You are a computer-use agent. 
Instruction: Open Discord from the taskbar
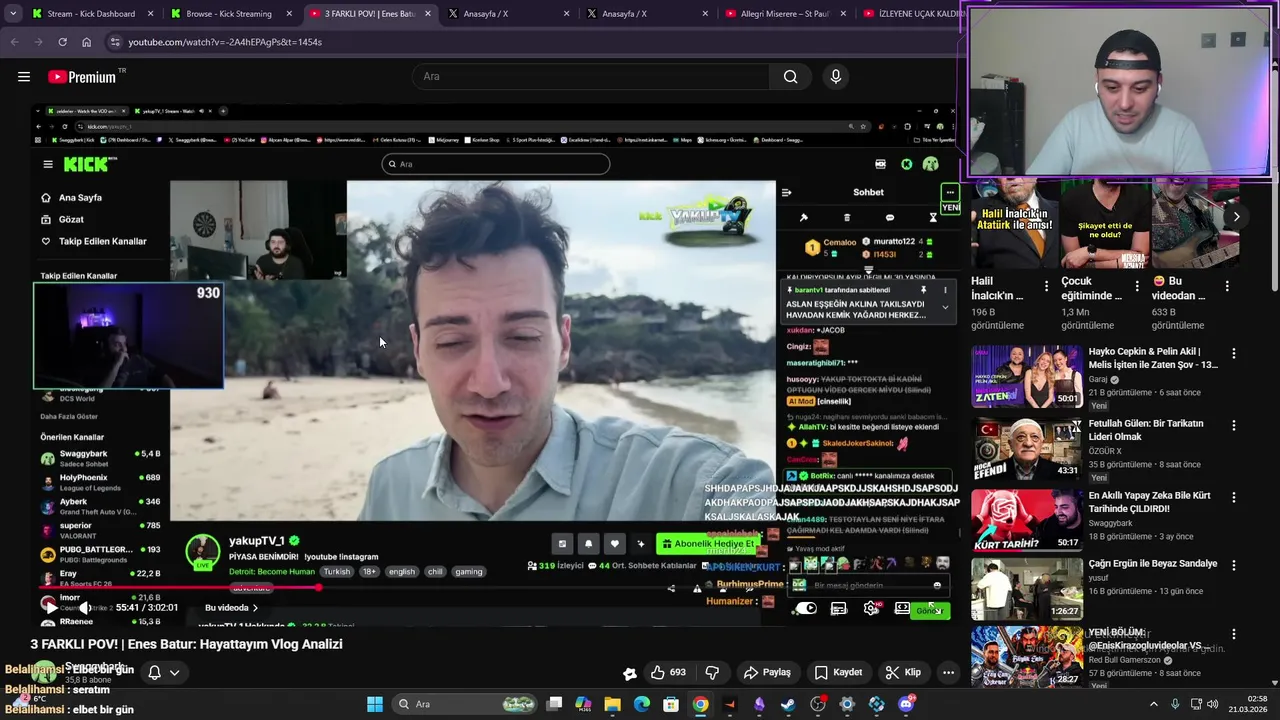906,704
